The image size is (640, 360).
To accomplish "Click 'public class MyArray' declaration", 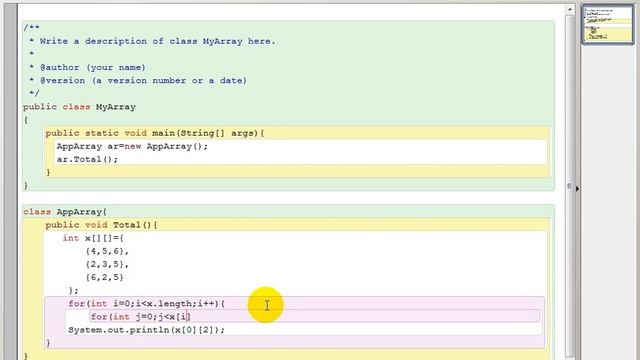I will pyautogui.click(x=79, y=107).
